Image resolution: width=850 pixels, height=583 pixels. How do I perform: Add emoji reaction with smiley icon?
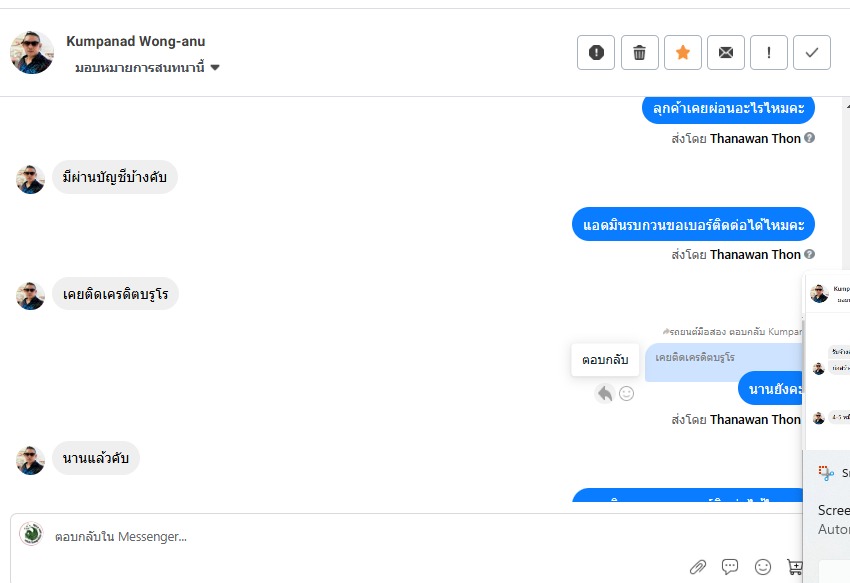pos(627,394)
